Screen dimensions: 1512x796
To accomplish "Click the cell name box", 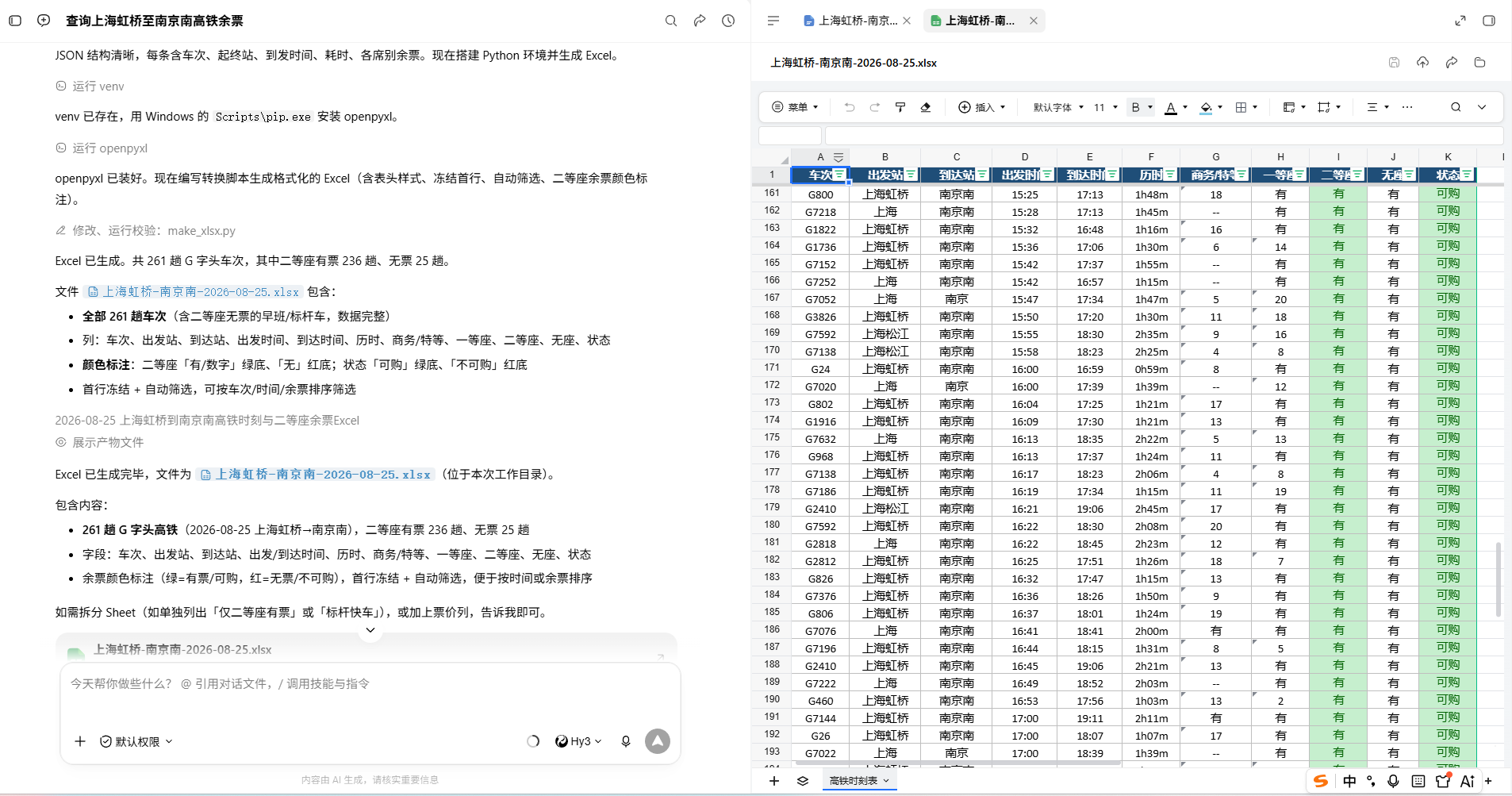I will pos(790,136).
